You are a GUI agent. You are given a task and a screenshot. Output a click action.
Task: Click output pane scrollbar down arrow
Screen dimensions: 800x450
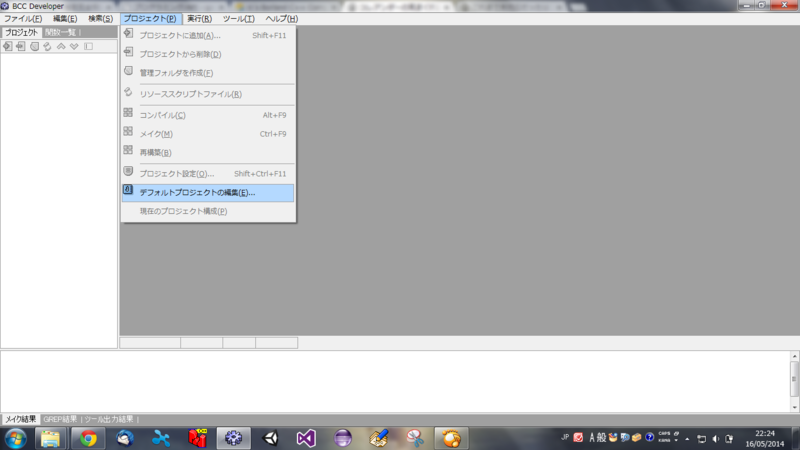[x=794, y=407]
